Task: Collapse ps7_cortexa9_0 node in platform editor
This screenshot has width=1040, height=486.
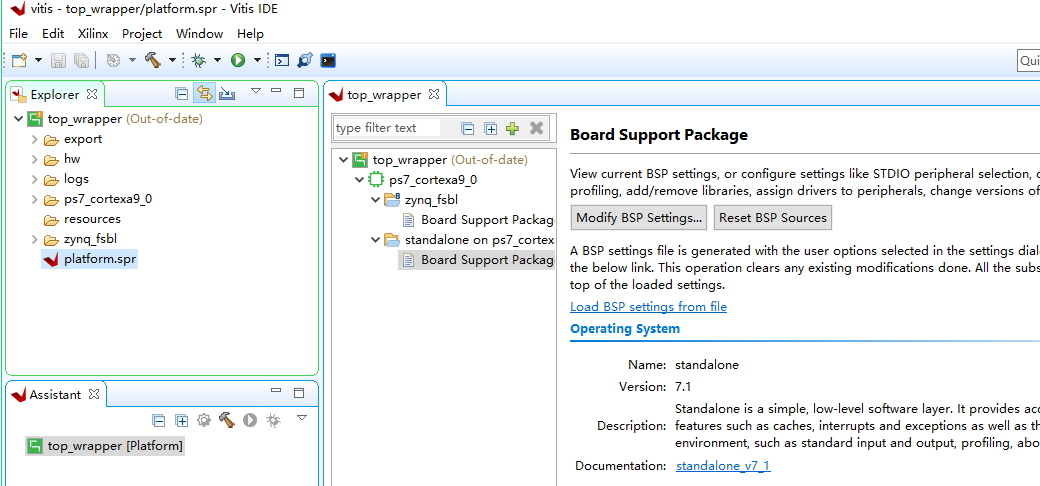Action: click(x=359, y=180)
